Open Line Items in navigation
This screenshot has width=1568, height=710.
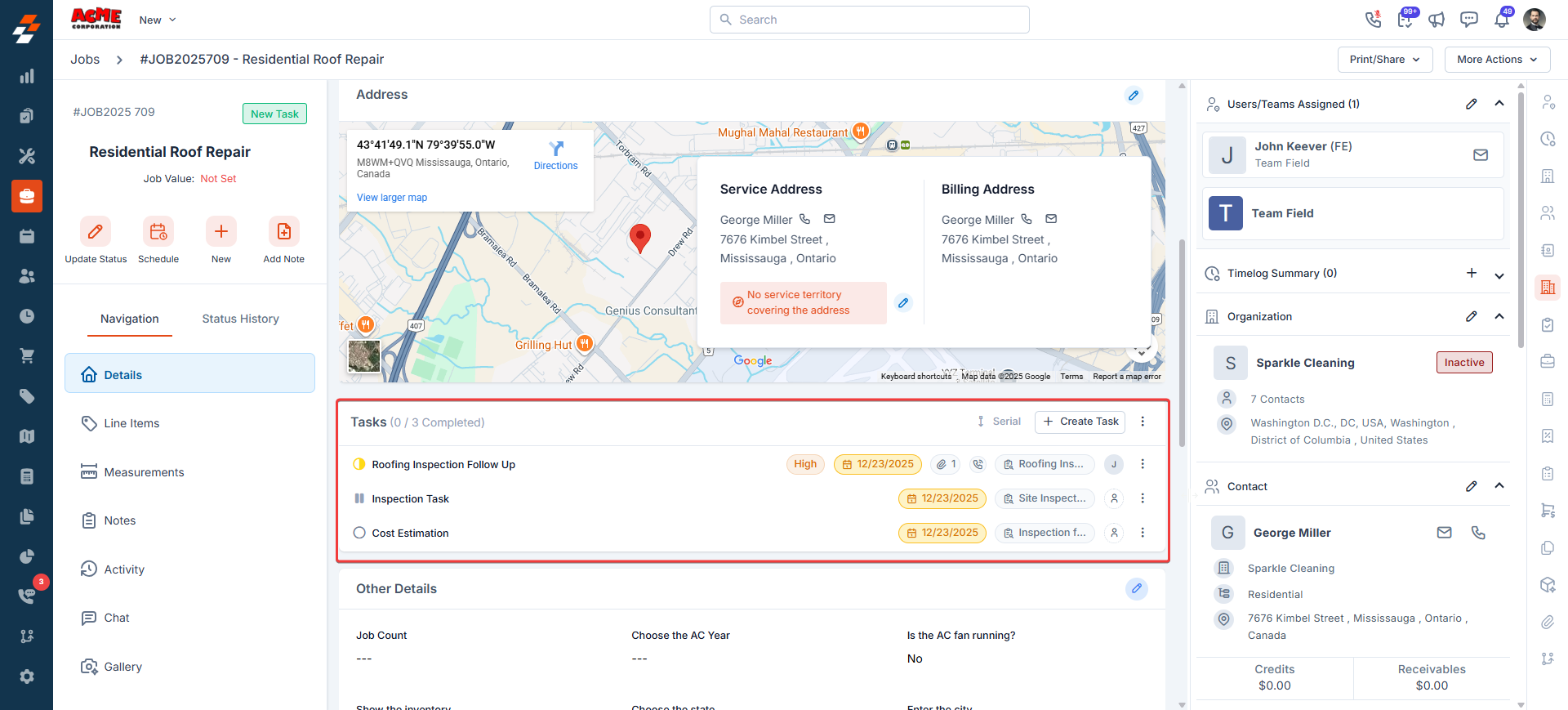coord(189,423)
